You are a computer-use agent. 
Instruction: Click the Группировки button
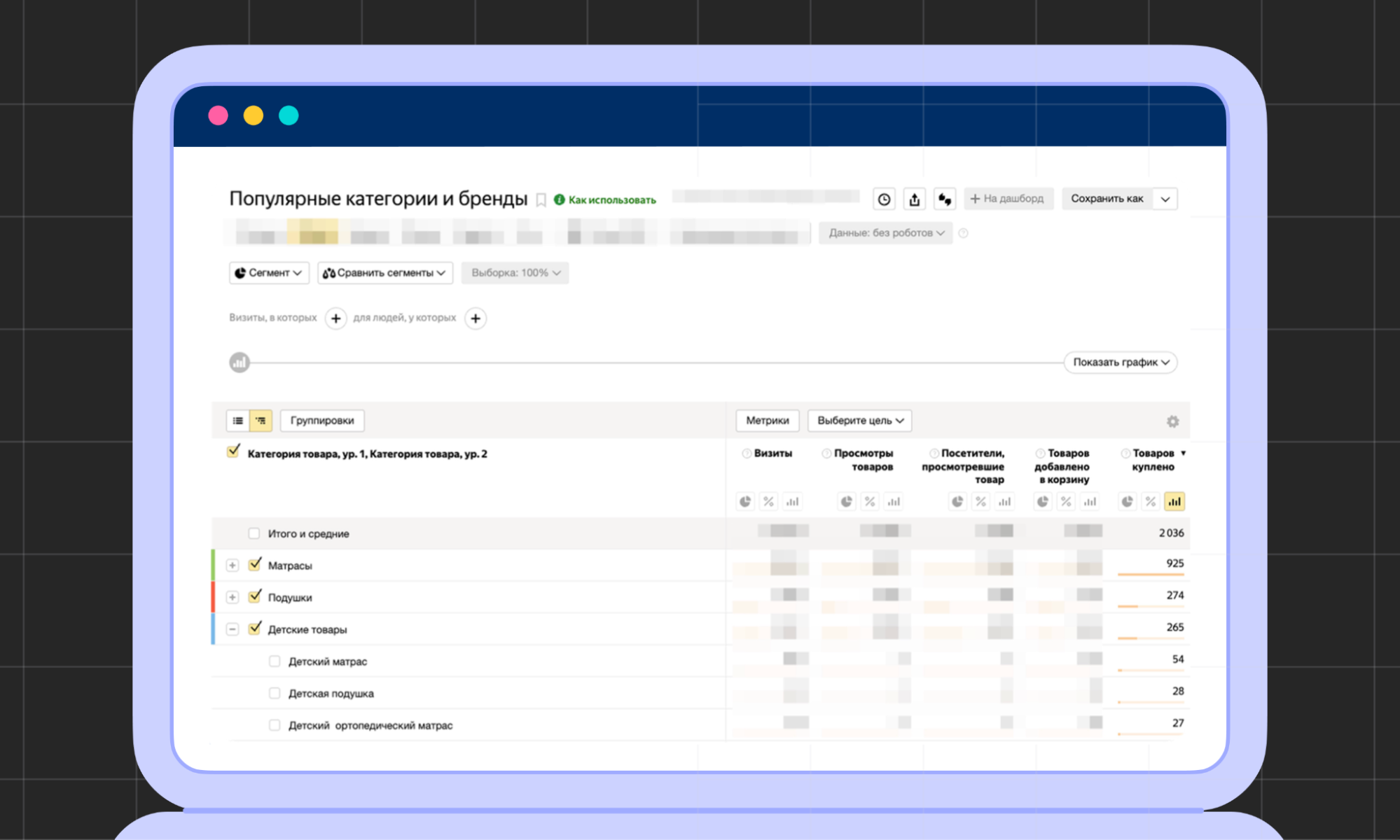point(322,421)
